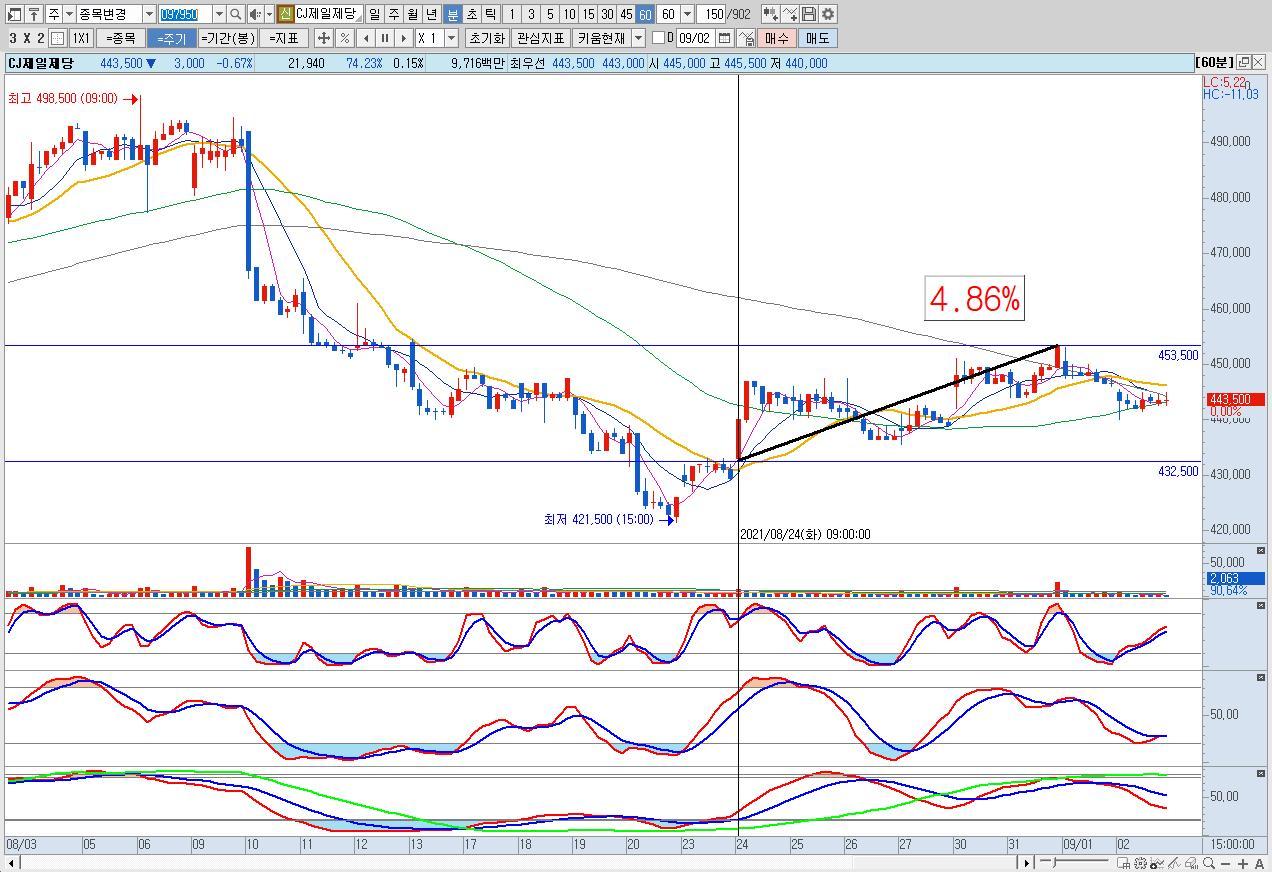Open the calendar date picker icon
This screenshot has height=872, width=1272.
[x=726, y=38]
